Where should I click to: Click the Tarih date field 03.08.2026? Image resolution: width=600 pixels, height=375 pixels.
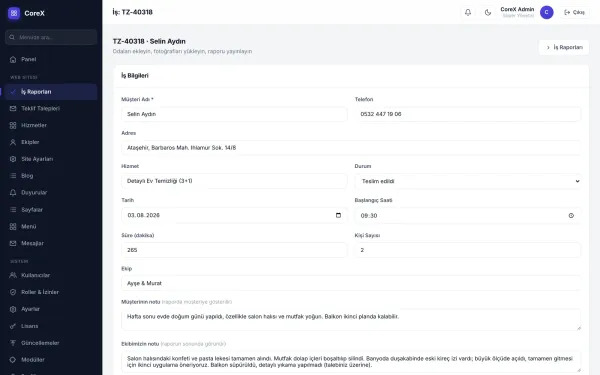(x=234, y=215)
